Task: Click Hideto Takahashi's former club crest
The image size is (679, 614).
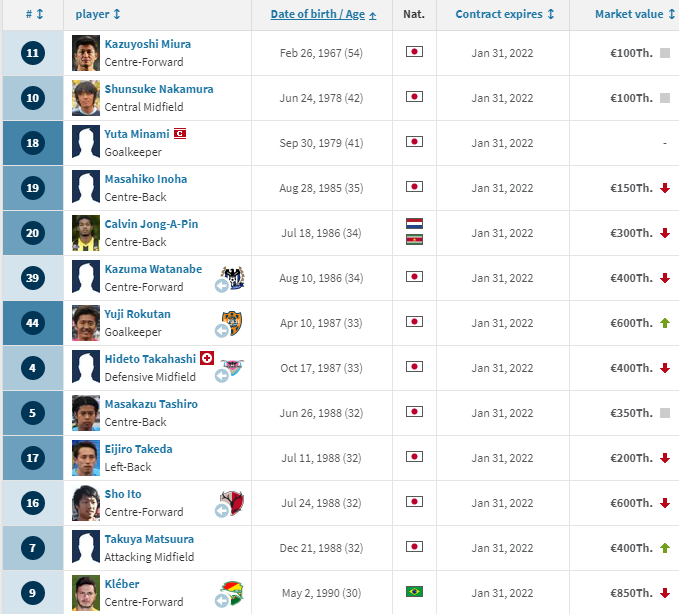Action: tap(233, 368)
